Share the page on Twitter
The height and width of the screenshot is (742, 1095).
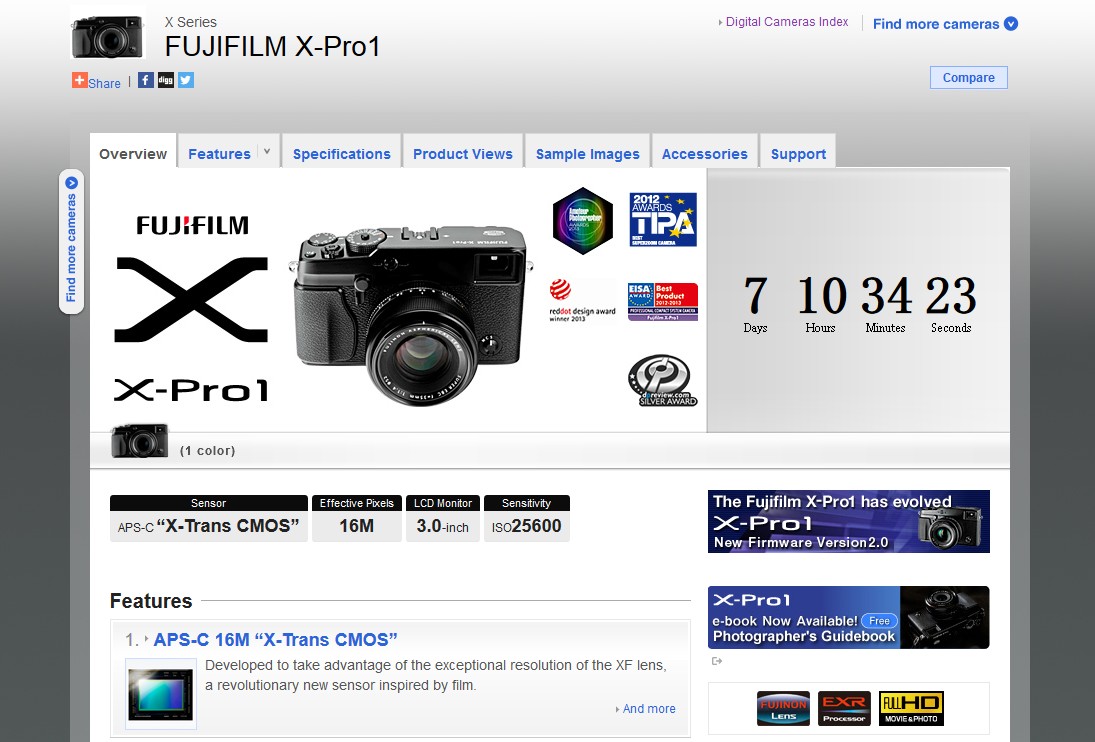coord(186,80)
